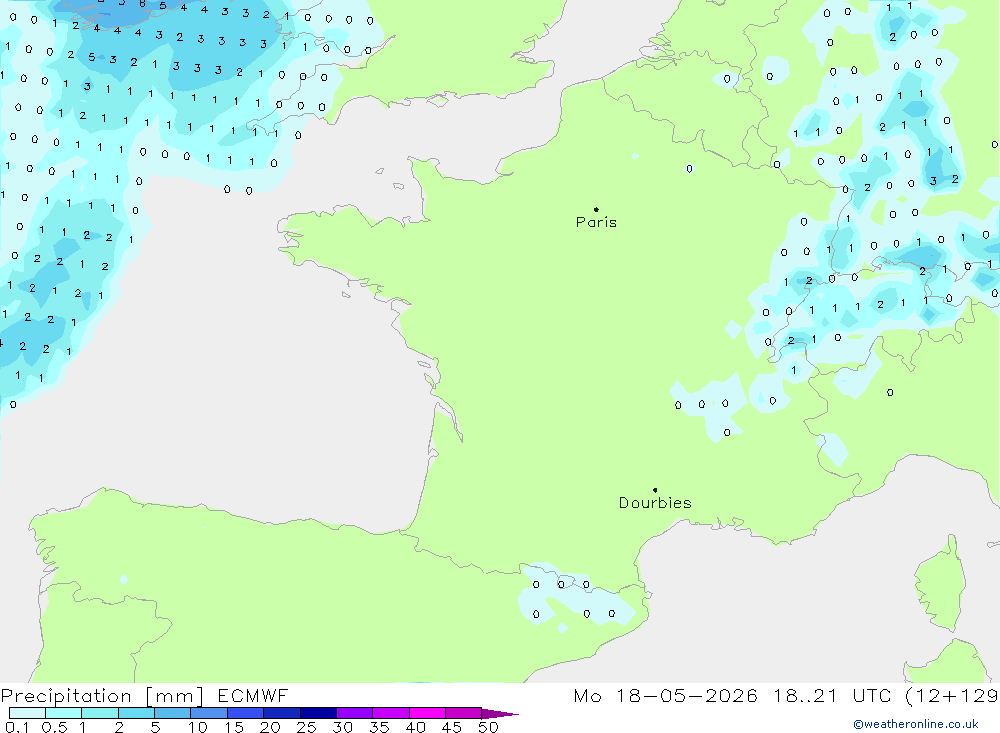The width and height of the screenshot is (1000, 733).
Task: Open the weatheronline.co.uk copyright link
Action: [916, 724]
